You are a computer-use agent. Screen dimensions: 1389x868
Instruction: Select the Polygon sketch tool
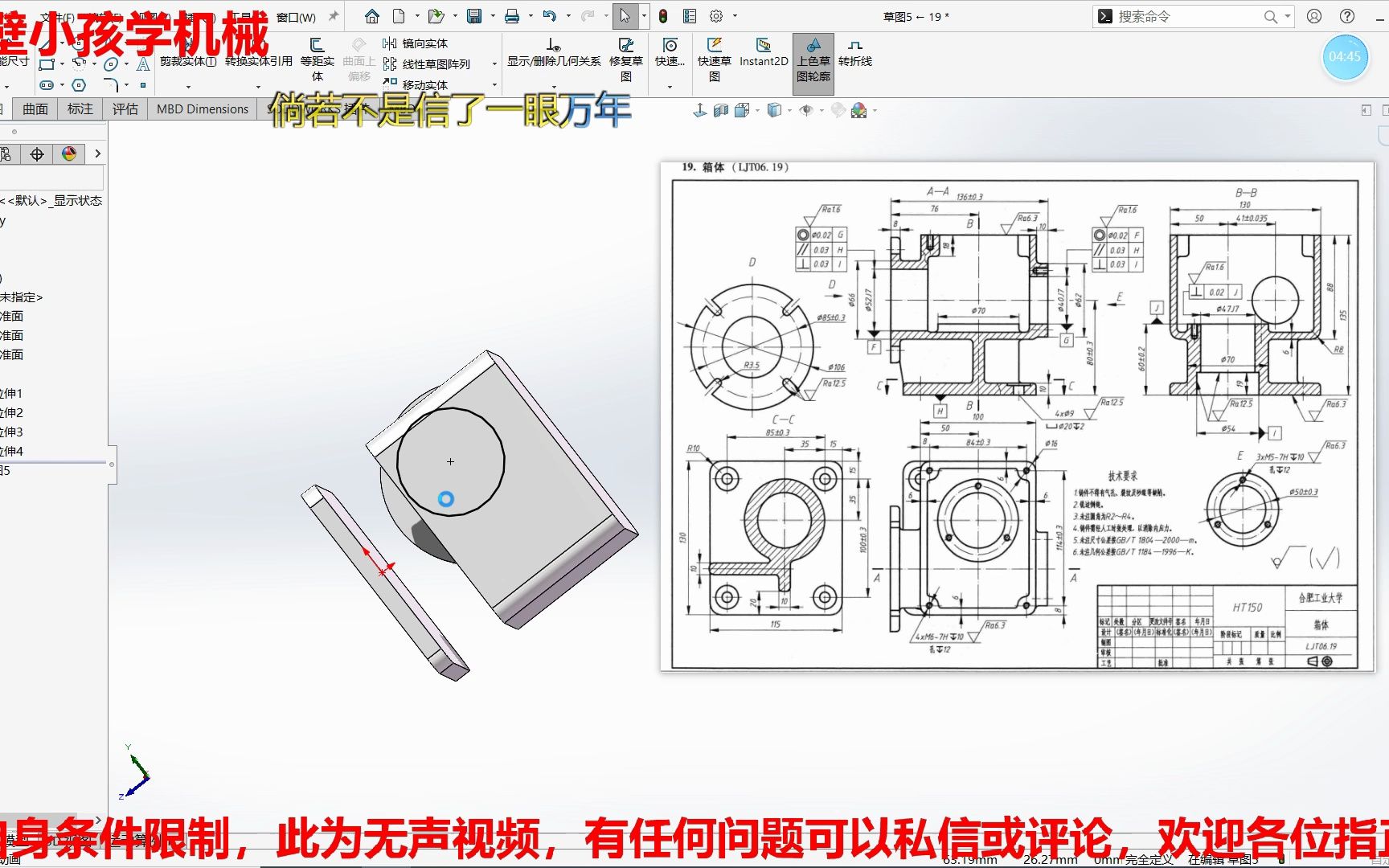[79, 84]
